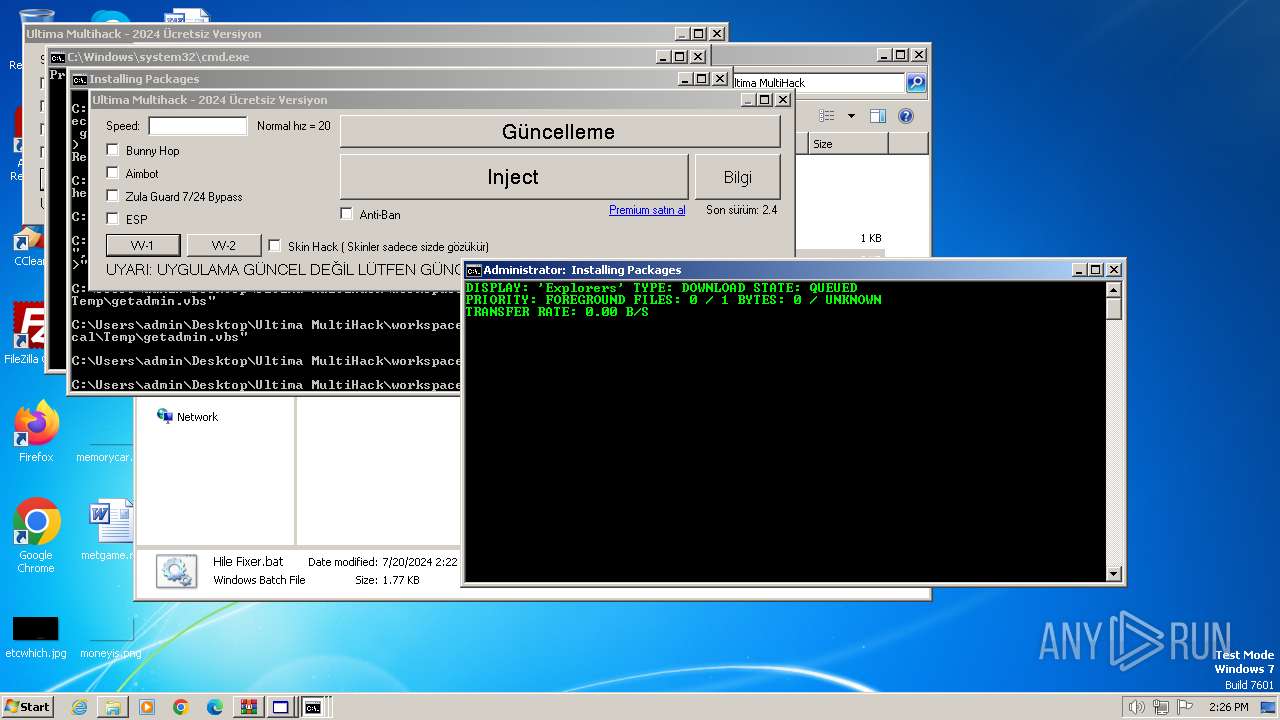1280x720 pixels.
Task: Open the Firefox desktop shortcut
Action: click(x=36, y=432)
